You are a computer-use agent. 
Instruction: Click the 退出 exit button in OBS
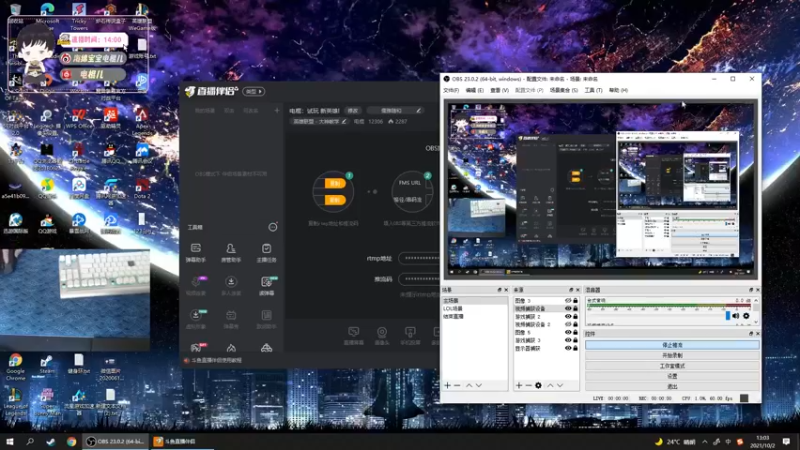(x=672, y=387)
